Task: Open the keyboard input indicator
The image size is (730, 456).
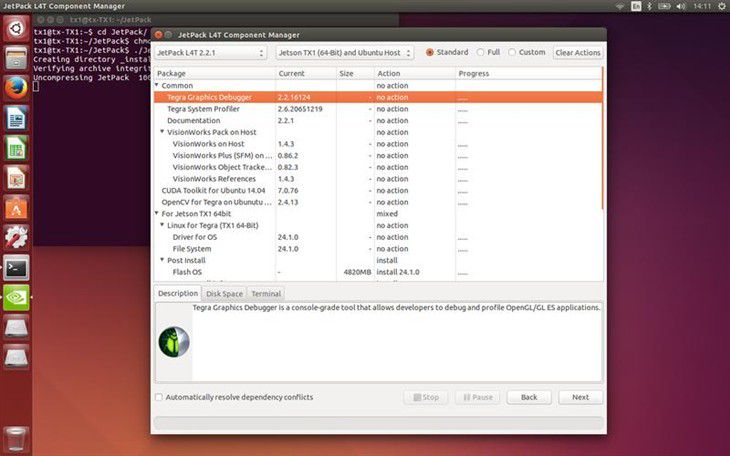Action: point(636,6)
